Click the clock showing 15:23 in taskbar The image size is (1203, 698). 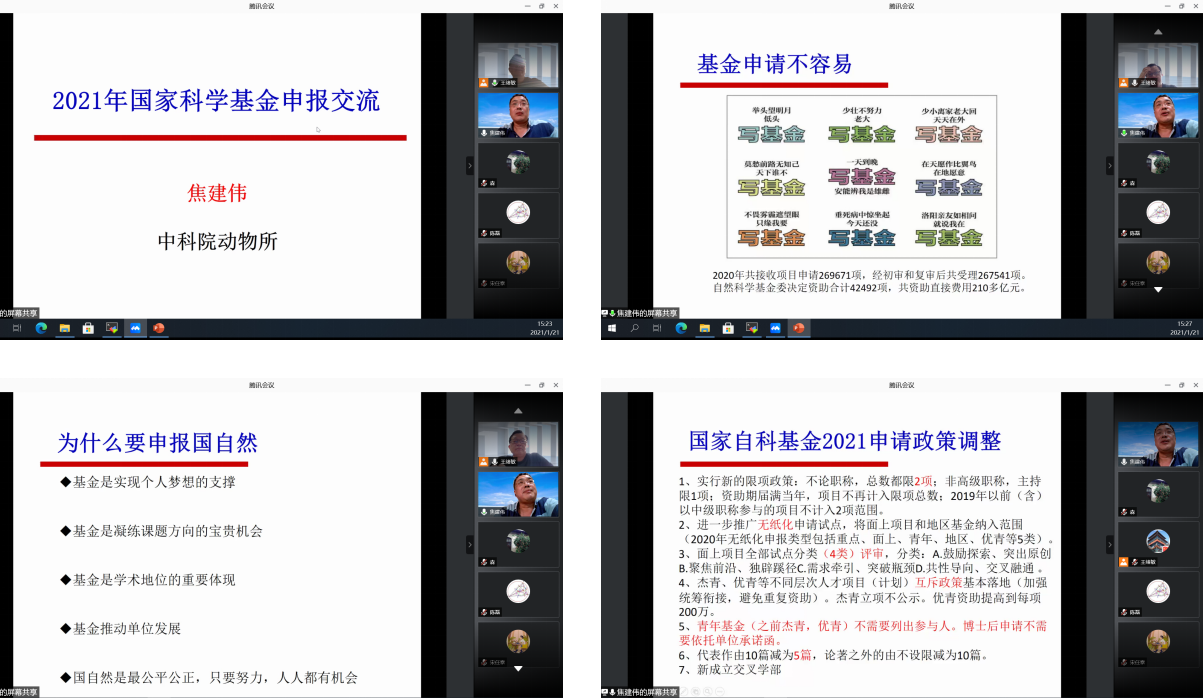point(544,324)
